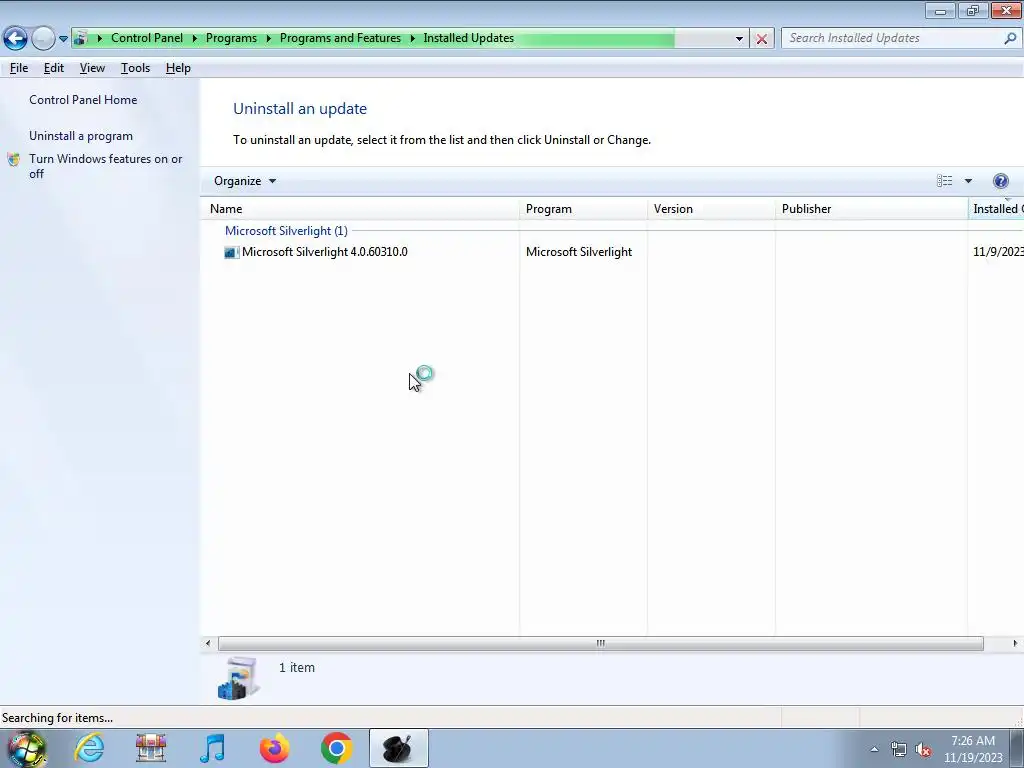This screenshot has width=1024, height=768.
Task: Click the horizontal scrollbar thumb
Action: point(600,643)
